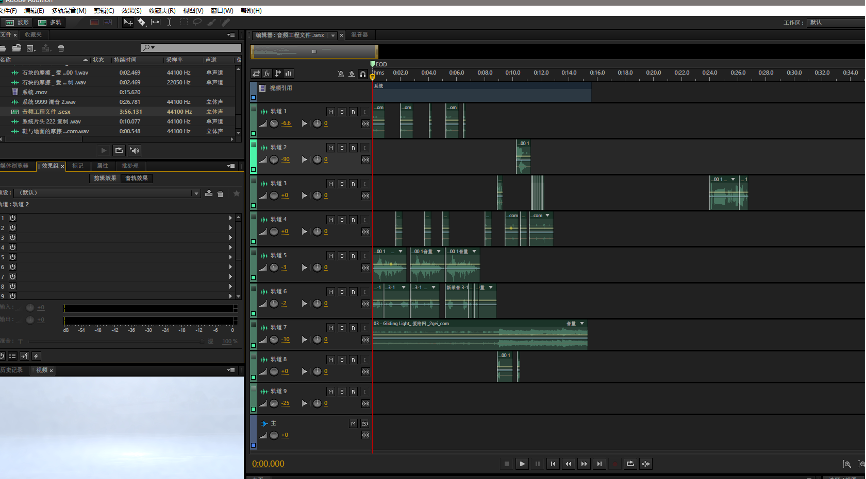The image size is (866, 479).
Task: Arm track 4 for recording with R button
Action: [353, 219]
